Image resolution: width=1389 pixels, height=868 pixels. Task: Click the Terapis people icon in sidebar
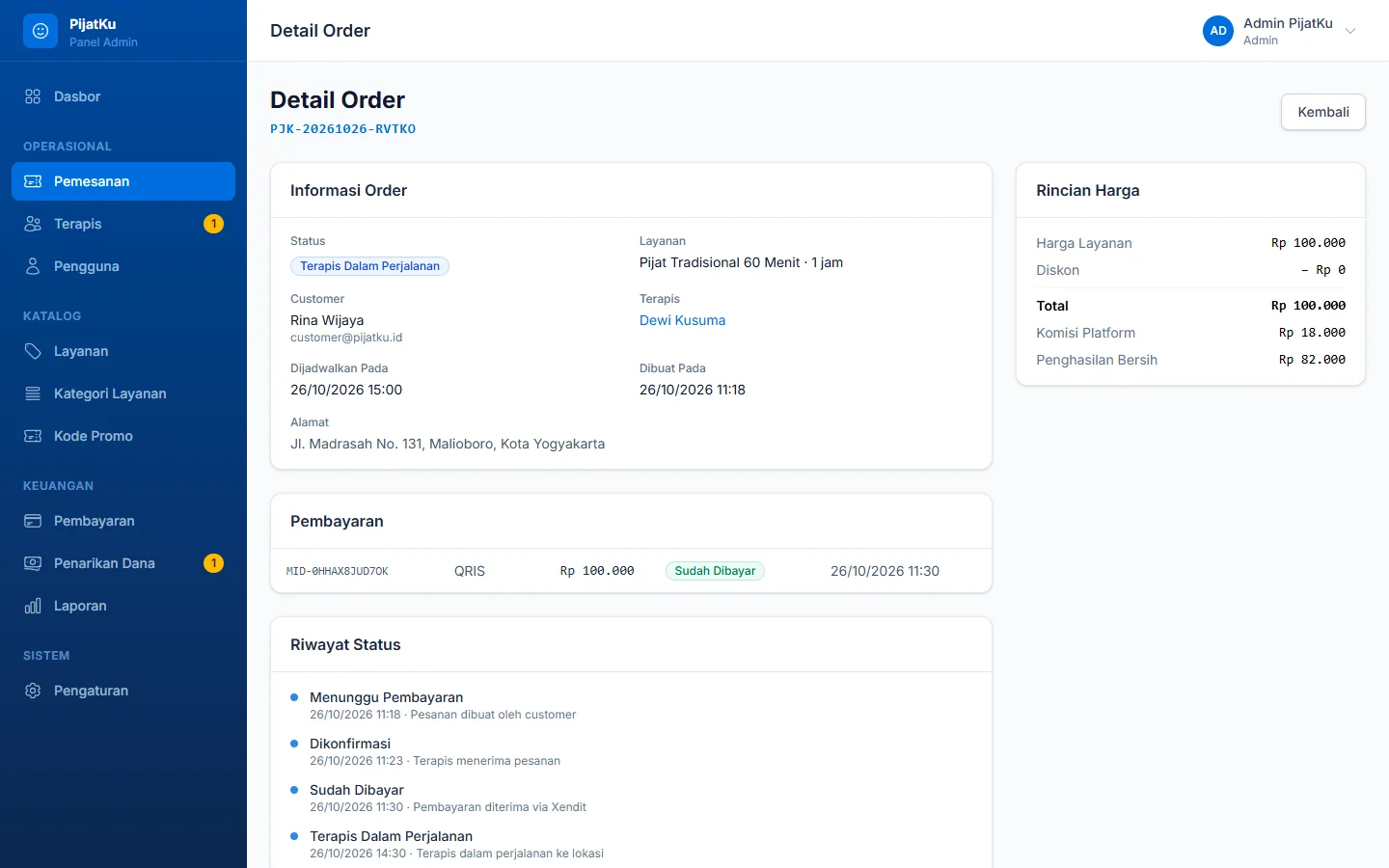(x=33, y=224)
